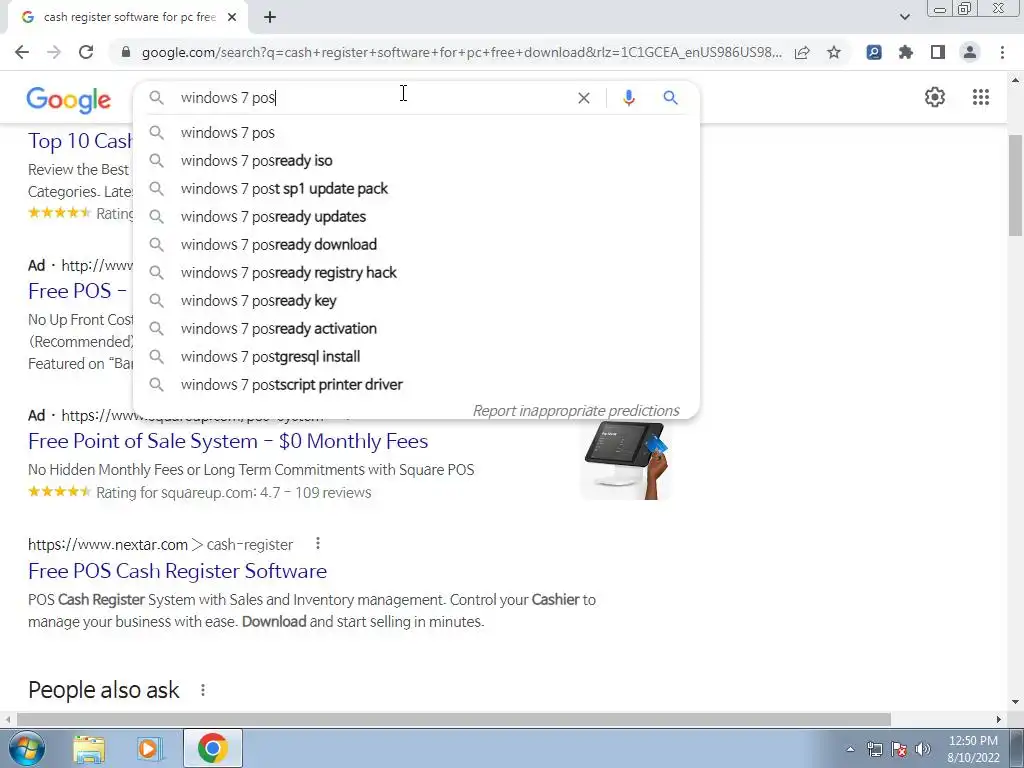Open the Chrome profile avatar

point(970,52)
